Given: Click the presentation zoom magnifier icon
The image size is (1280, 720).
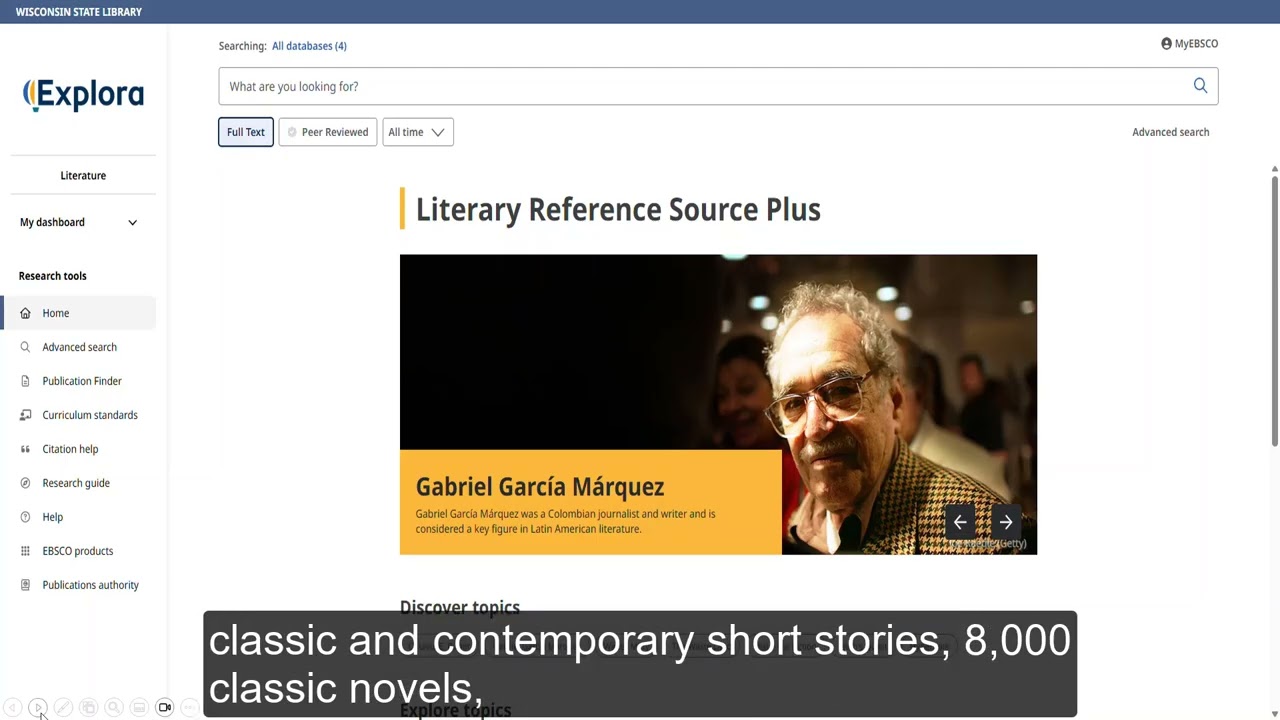Looking at the screenshot, I should coord(114,707).
